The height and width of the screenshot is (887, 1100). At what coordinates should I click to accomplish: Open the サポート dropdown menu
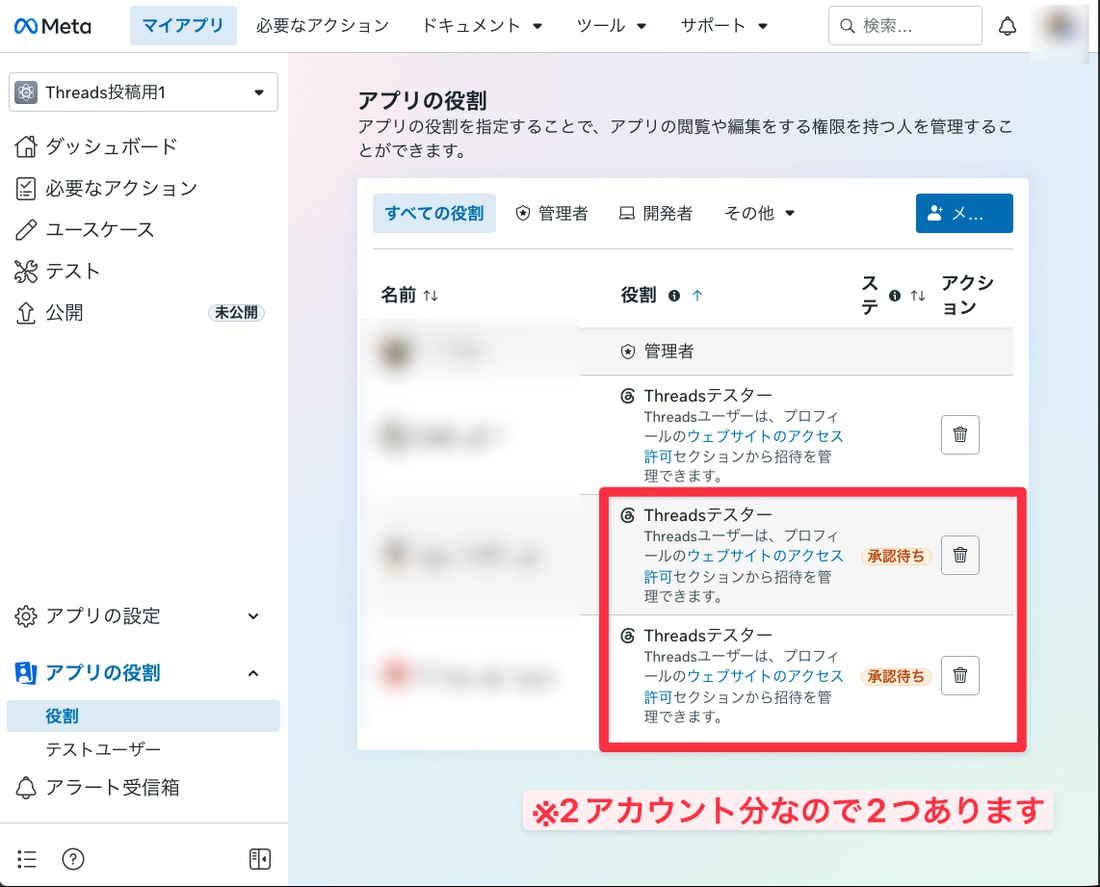click(x=724, y=26)
